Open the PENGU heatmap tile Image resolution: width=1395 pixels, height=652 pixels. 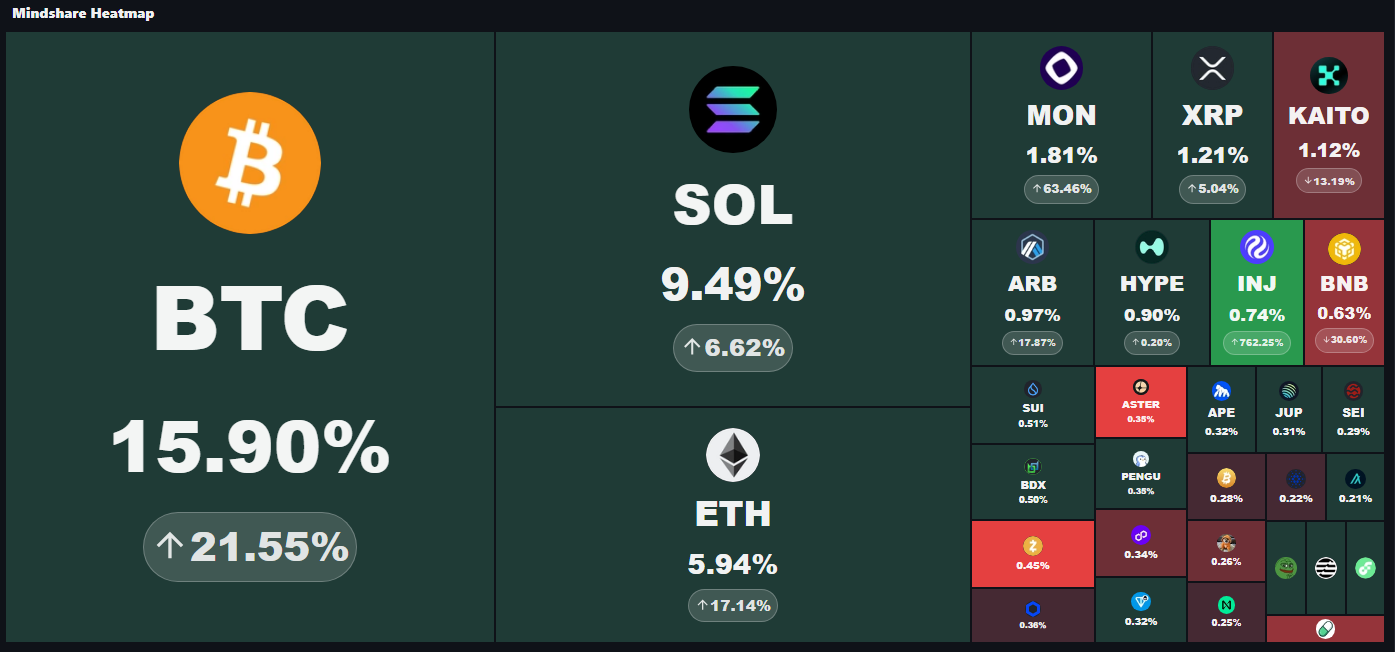pyautogui.click(x=1140, y=473)
